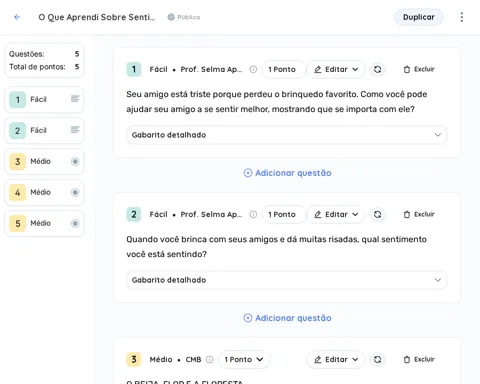Screen dimensions: 480x384
Task: Open the three-dot more options menu
Action: tap(462, 17)
